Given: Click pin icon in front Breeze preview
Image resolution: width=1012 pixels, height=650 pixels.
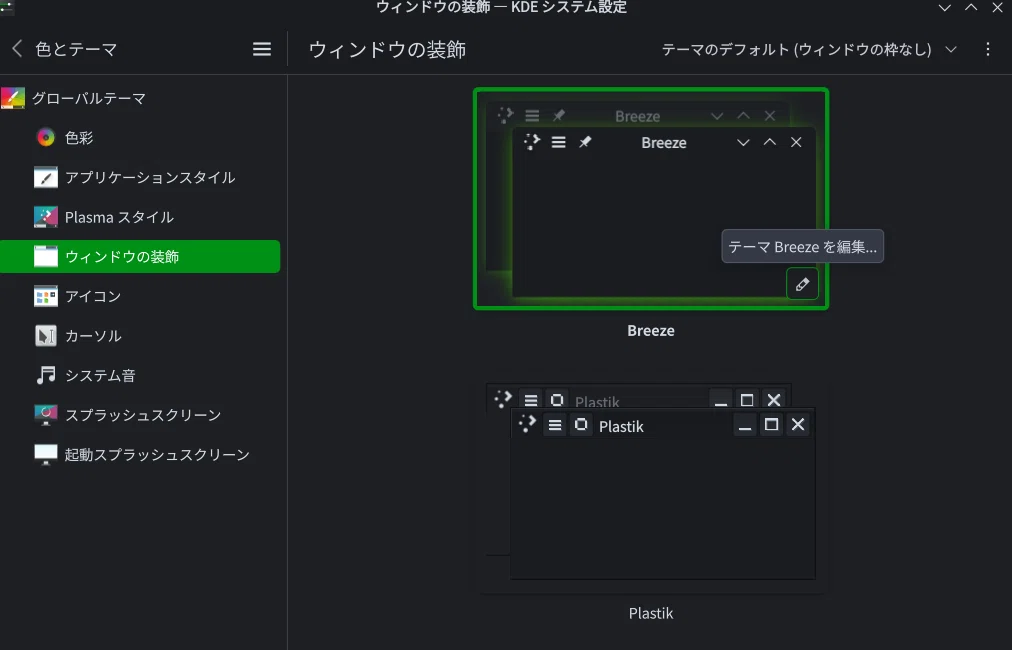Looking at the screenshot, I should pos(585,142).
